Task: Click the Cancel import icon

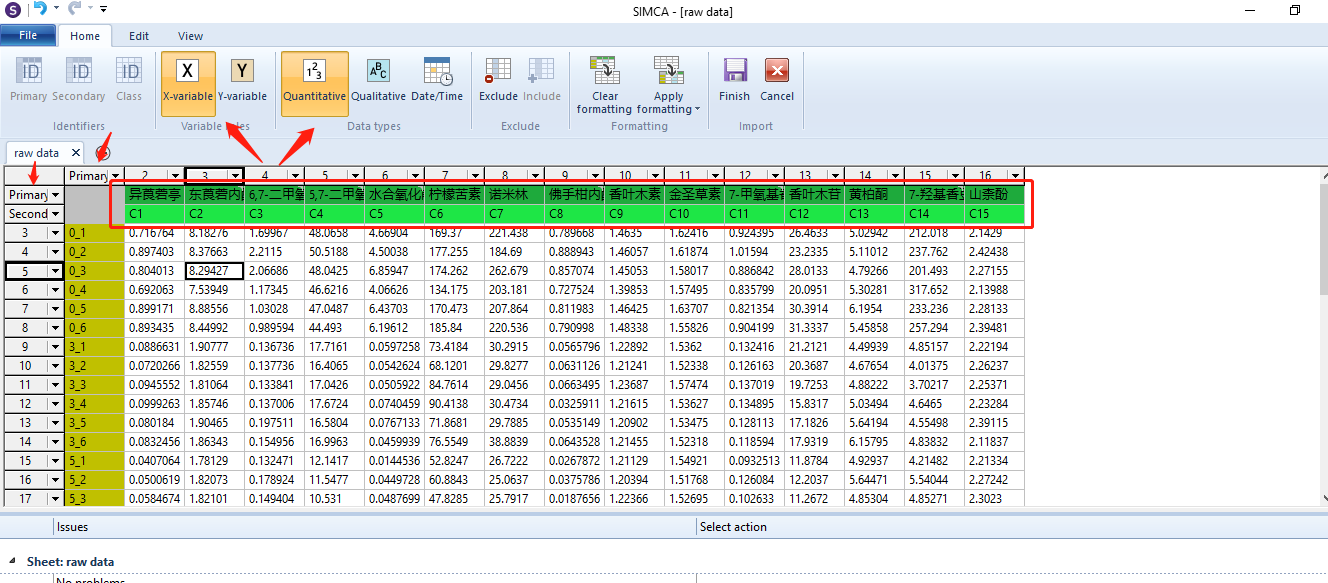Action: tap(777, 79)
